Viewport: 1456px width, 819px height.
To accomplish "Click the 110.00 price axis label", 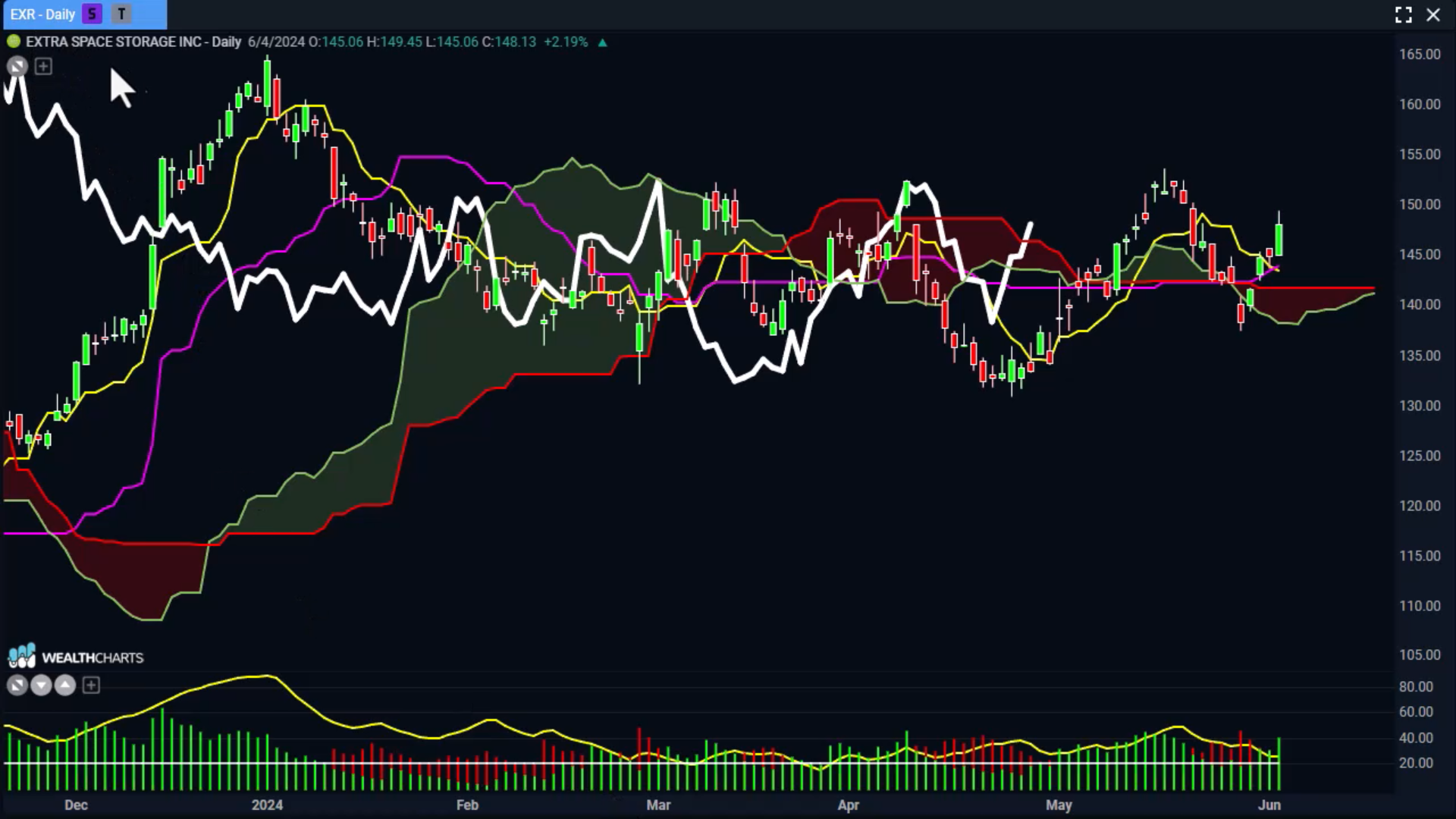I will coord(1420,606).
